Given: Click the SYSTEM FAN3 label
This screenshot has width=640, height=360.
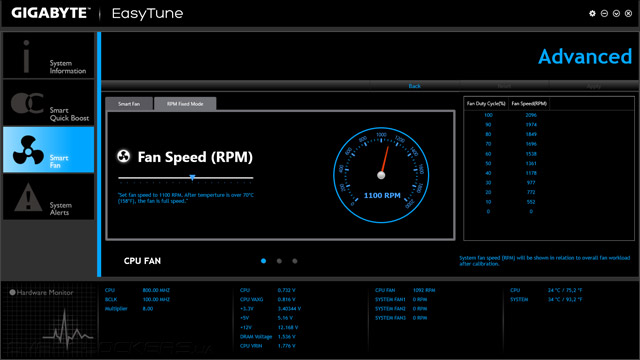Looking at the screenshot, I should tap(390, 318).
